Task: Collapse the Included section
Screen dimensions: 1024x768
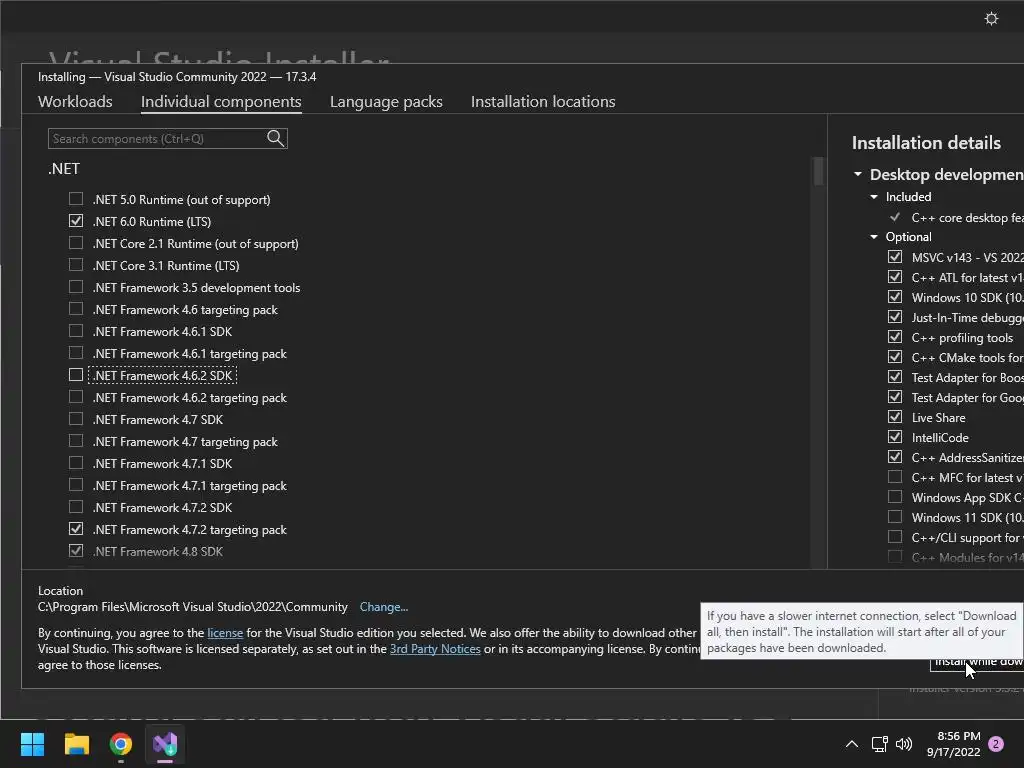Action: point(874,197)
